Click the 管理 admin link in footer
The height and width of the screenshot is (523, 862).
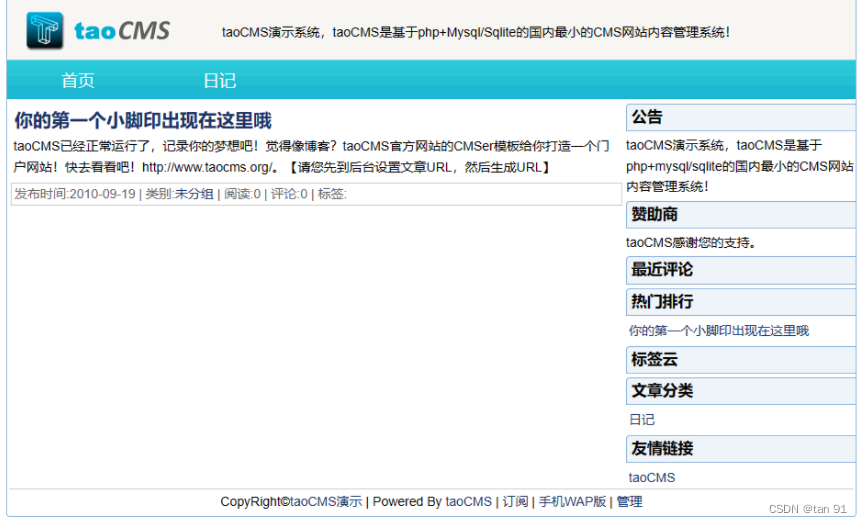(629, 502)
